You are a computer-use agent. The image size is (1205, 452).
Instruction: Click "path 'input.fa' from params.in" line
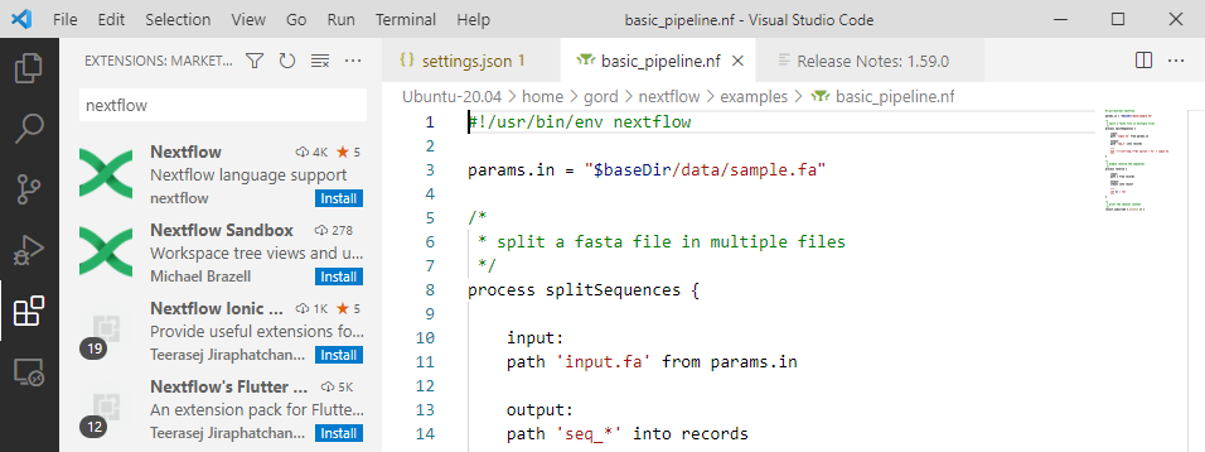click(x=652, y=362)
